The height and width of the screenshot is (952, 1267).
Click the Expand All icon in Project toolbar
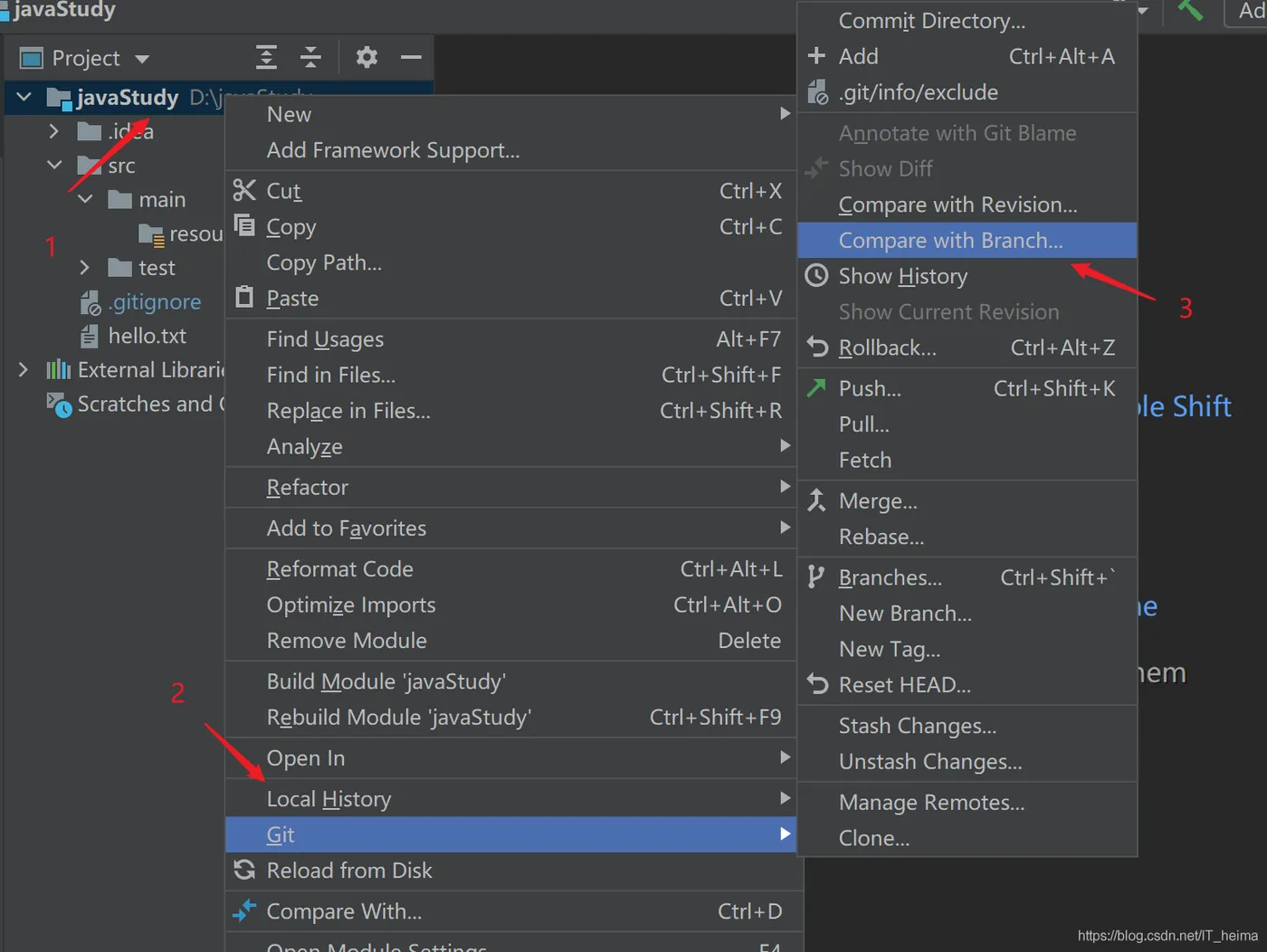tap(266, 58)
